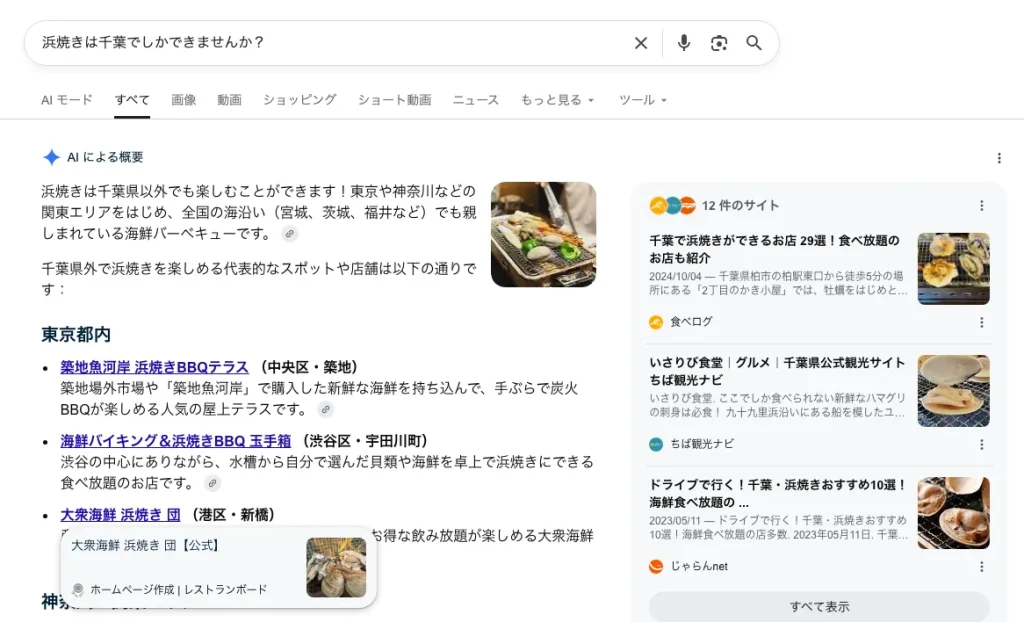Click the すべて表示 button
1024x622 pixels.
tap(819, 606)
